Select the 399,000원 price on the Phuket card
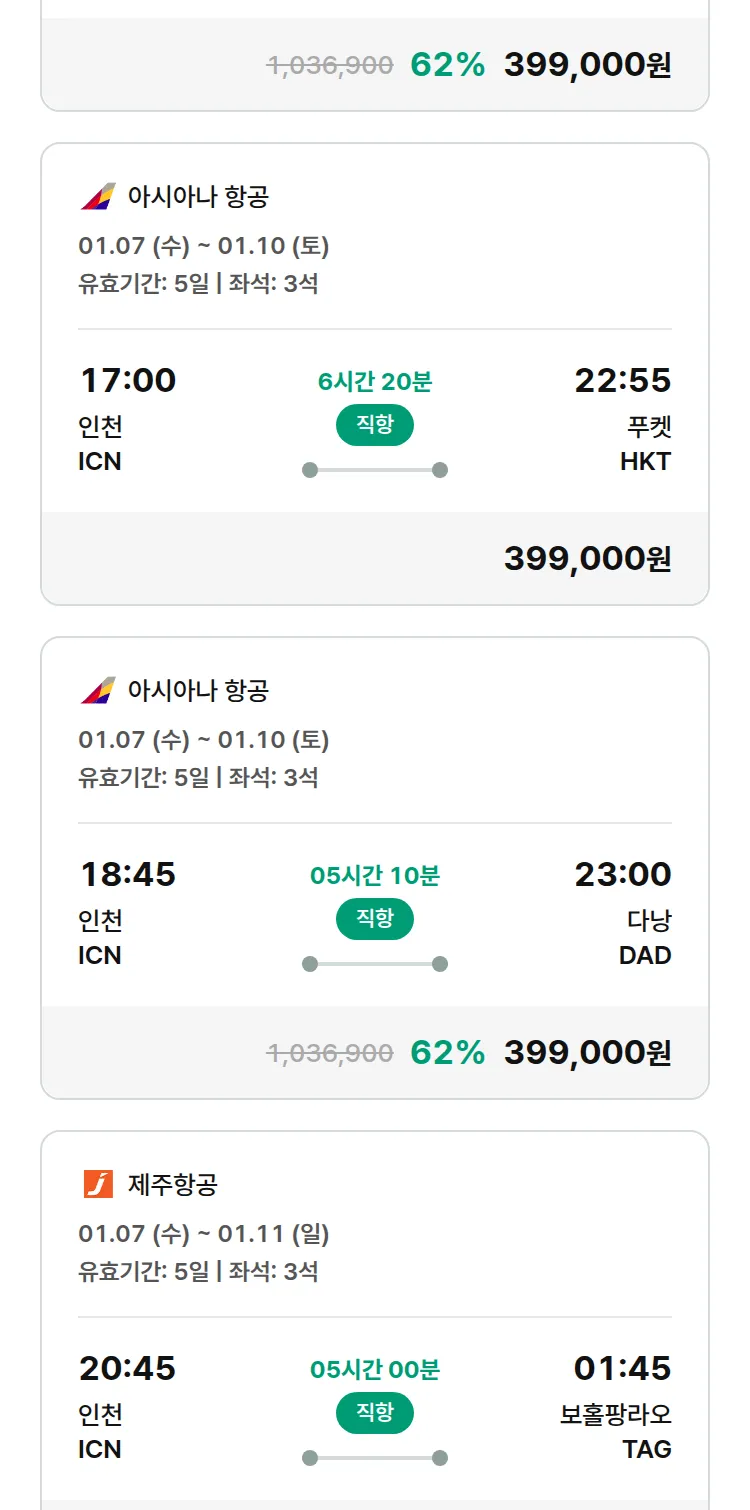 pyautogui.click(x=587, y=559)
